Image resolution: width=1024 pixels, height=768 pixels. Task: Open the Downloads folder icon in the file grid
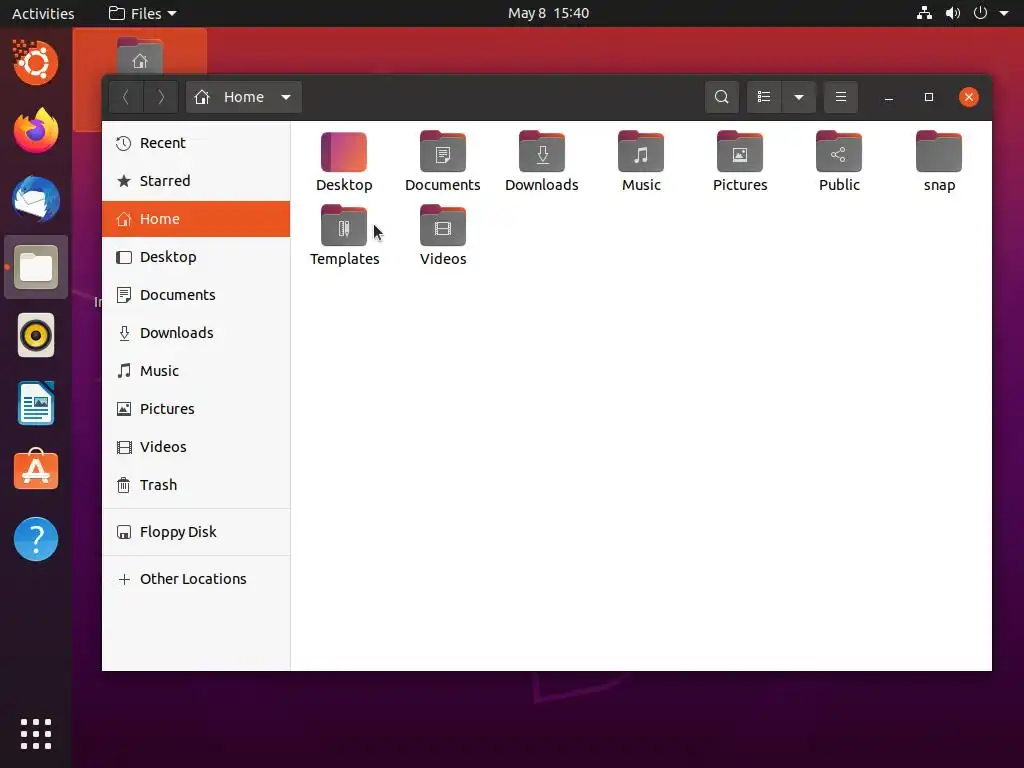coord(542,152)
